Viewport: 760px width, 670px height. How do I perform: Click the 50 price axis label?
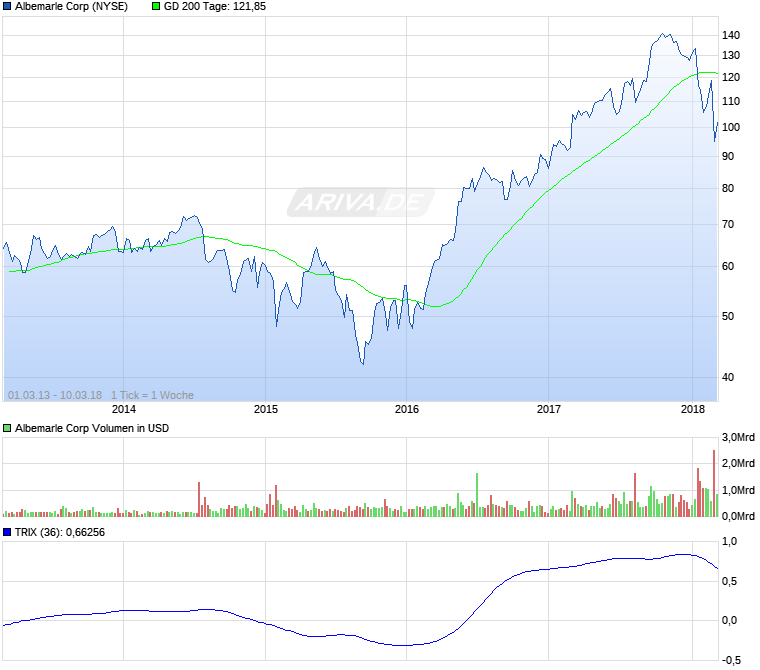coord(728,317)
